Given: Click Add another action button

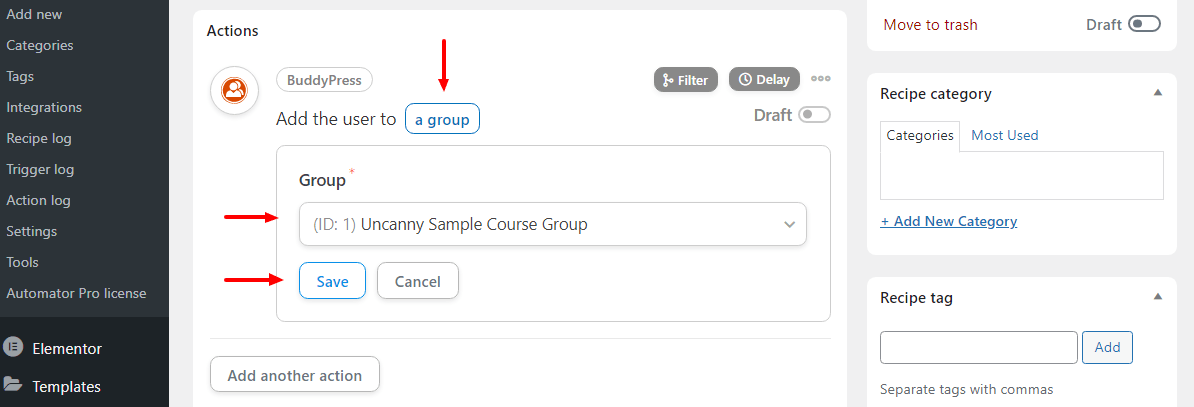Looking at the screenshot, I should click(295, 375).
